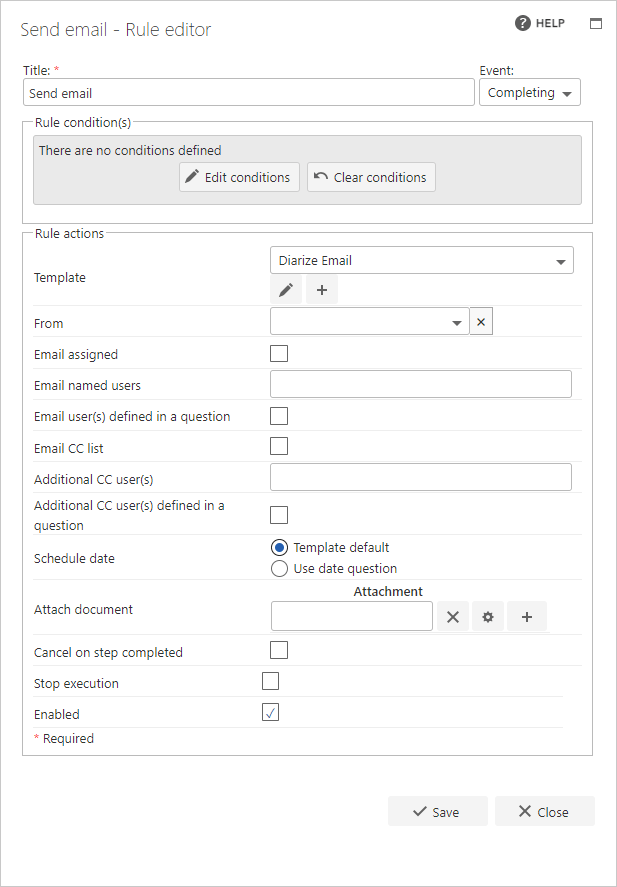Add a new template with plus icon
The width and height of the screenshot is (617, 887).
click(x=322, y=290)
